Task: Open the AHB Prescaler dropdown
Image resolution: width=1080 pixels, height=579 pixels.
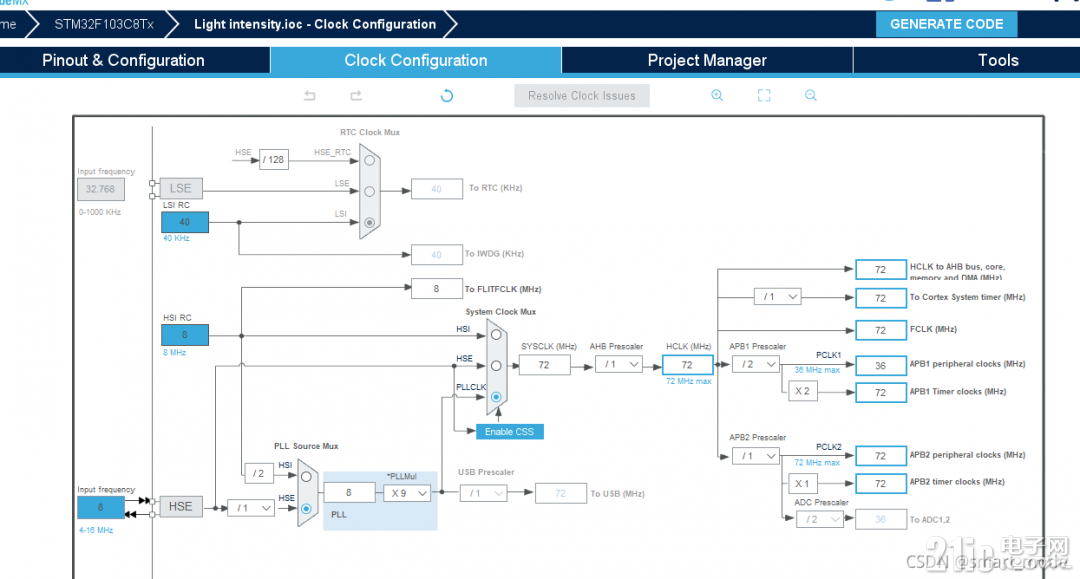Action: 619,364
